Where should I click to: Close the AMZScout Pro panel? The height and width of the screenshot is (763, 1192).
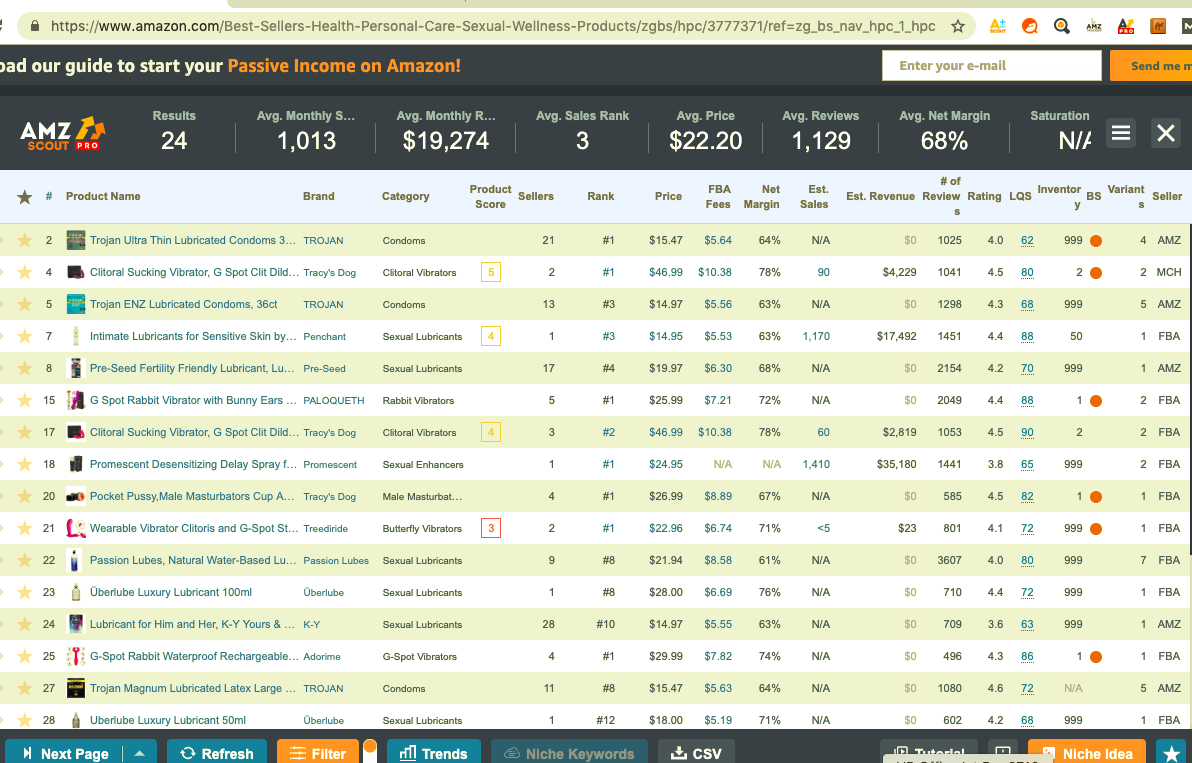(1165, 133)
